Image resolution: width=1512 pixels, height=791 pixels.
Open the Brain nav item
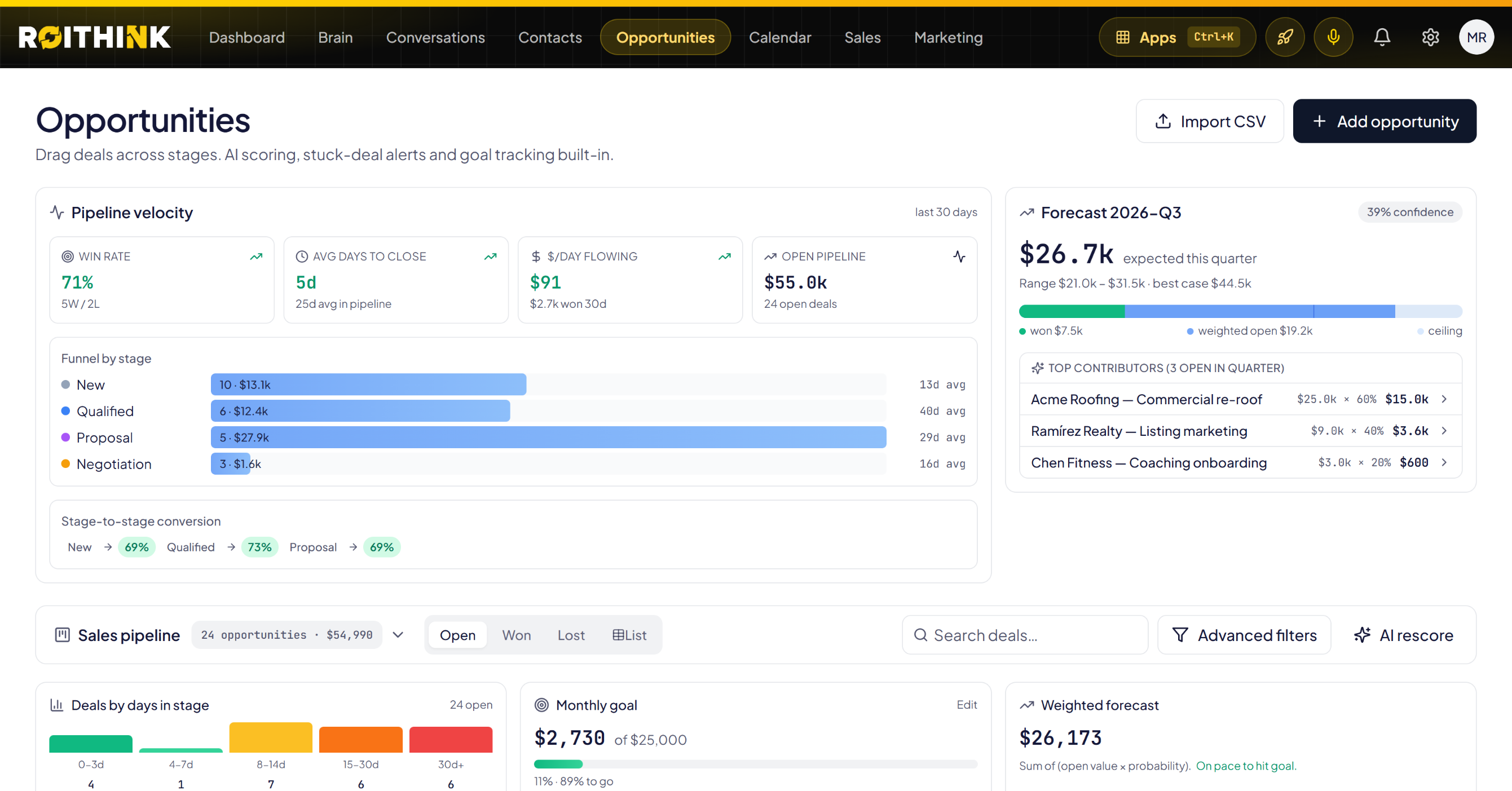click(335, 38)
